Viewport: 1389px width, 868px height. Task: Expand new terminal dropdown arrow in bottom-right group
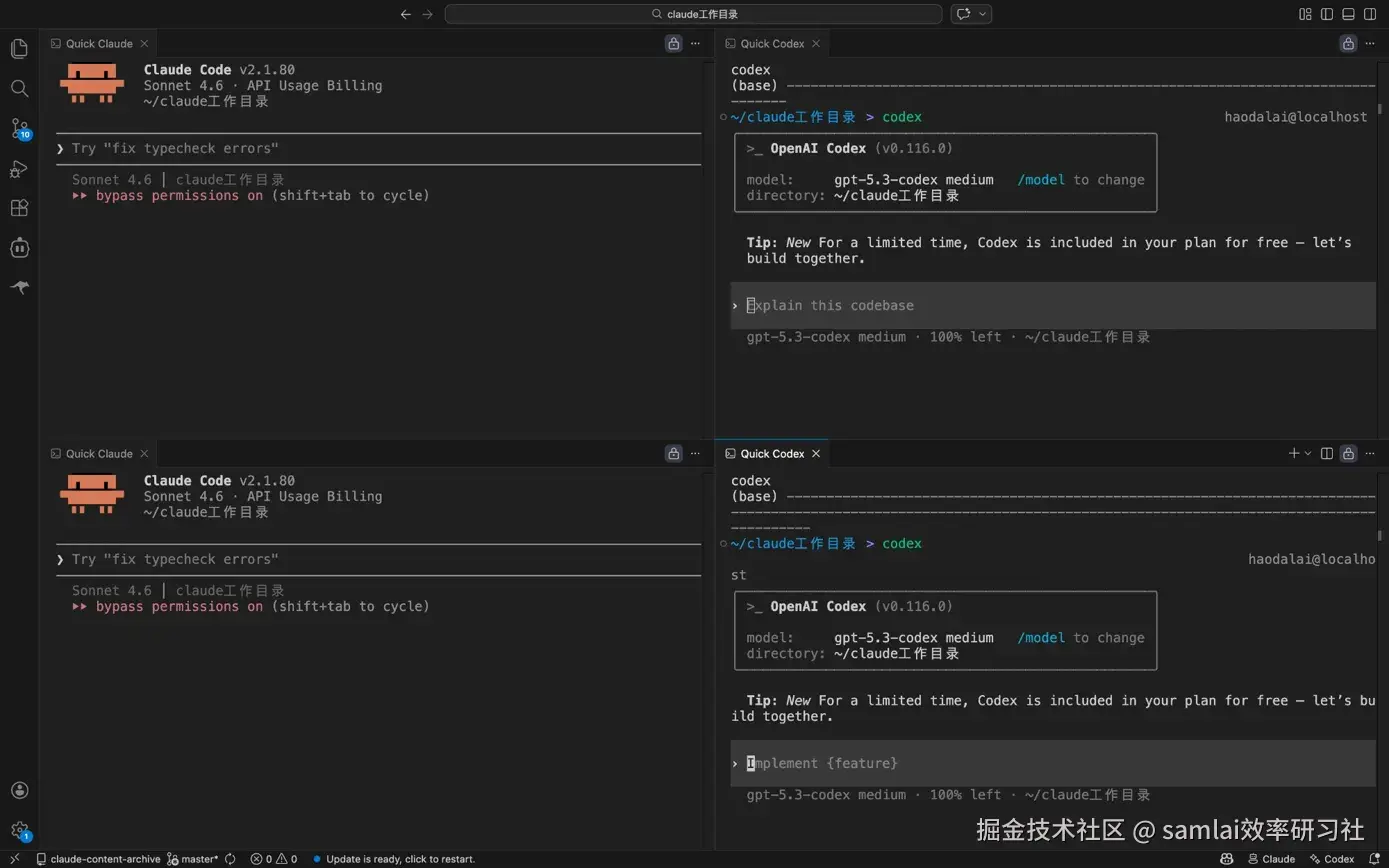[1308, 454]
